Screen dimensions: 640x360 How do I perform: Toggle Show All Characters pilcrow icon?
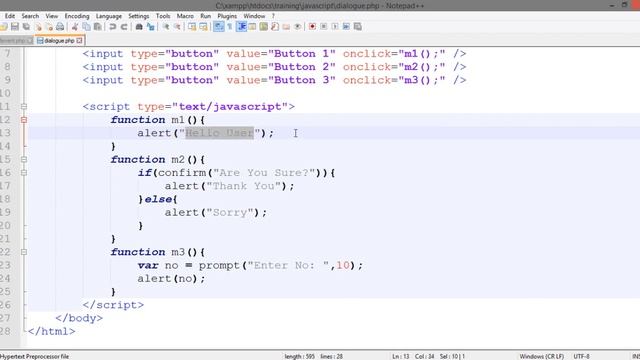[230, 27]
